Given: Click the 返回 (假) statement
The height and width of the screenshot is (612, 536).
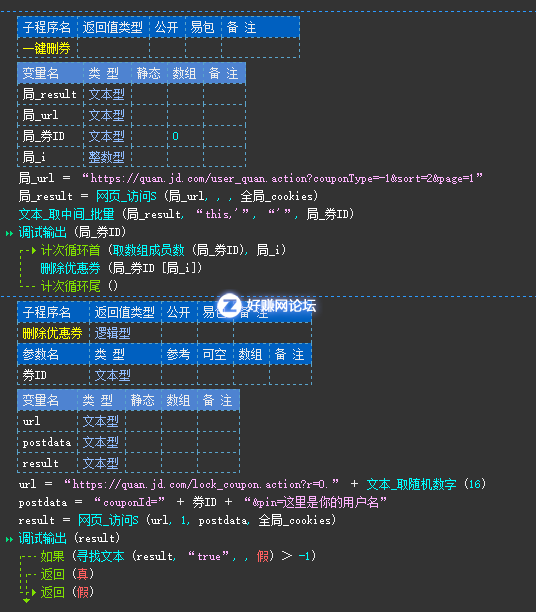Looking at the screenshot, I should pyautogui.click(x=67, y=592).
